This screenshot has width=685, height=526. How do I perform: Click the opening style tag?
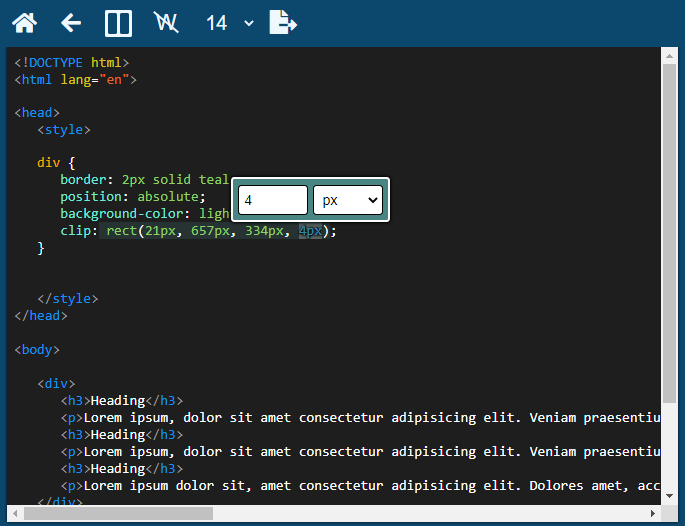click(64, 130)
